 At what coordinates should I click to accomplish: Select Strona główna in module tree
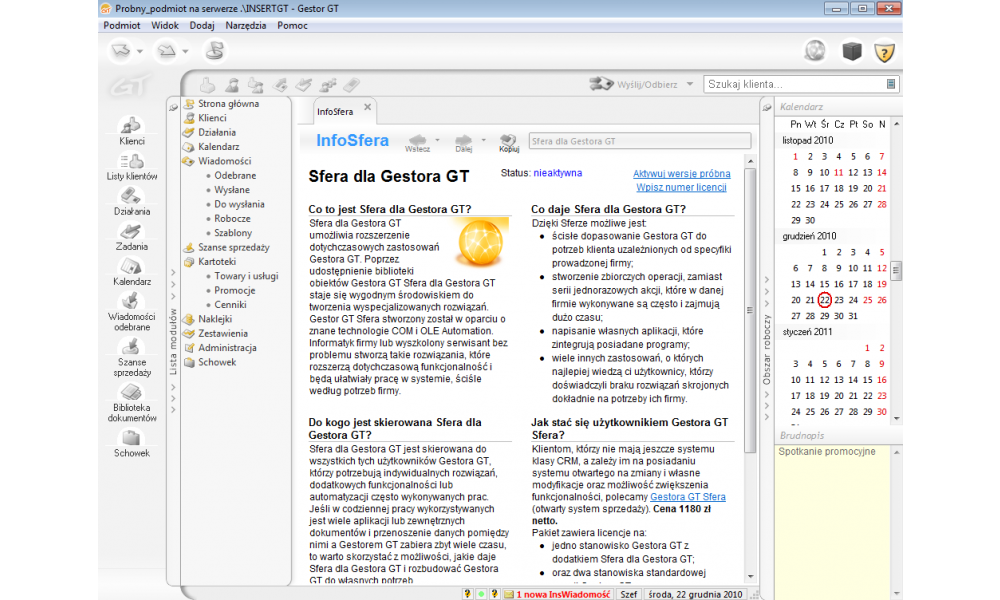pos(228,103)
